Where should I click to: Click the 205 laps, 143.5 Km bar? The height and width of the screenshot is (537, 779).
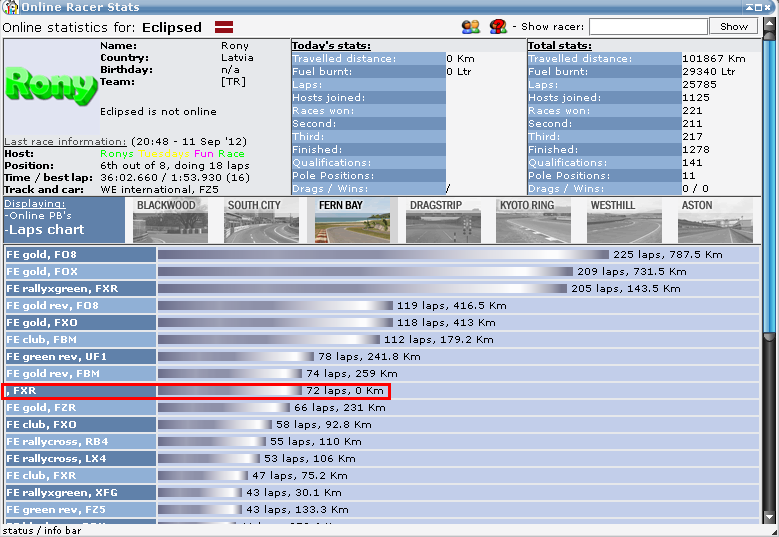tap(362, 289)
